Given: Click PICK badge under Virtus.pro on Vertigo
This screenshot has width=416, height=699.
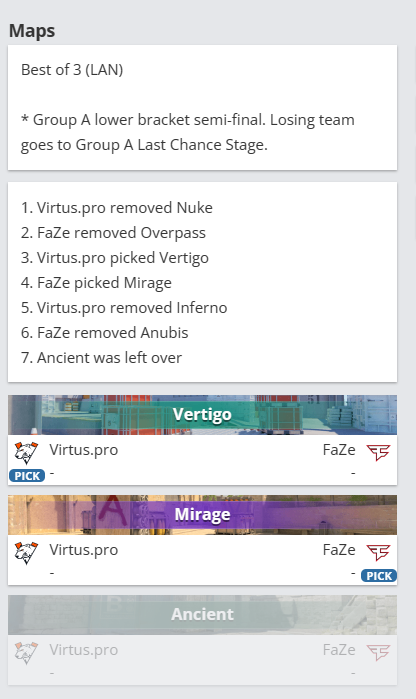Looking at the screenshot, I should [x=27, y=476].
